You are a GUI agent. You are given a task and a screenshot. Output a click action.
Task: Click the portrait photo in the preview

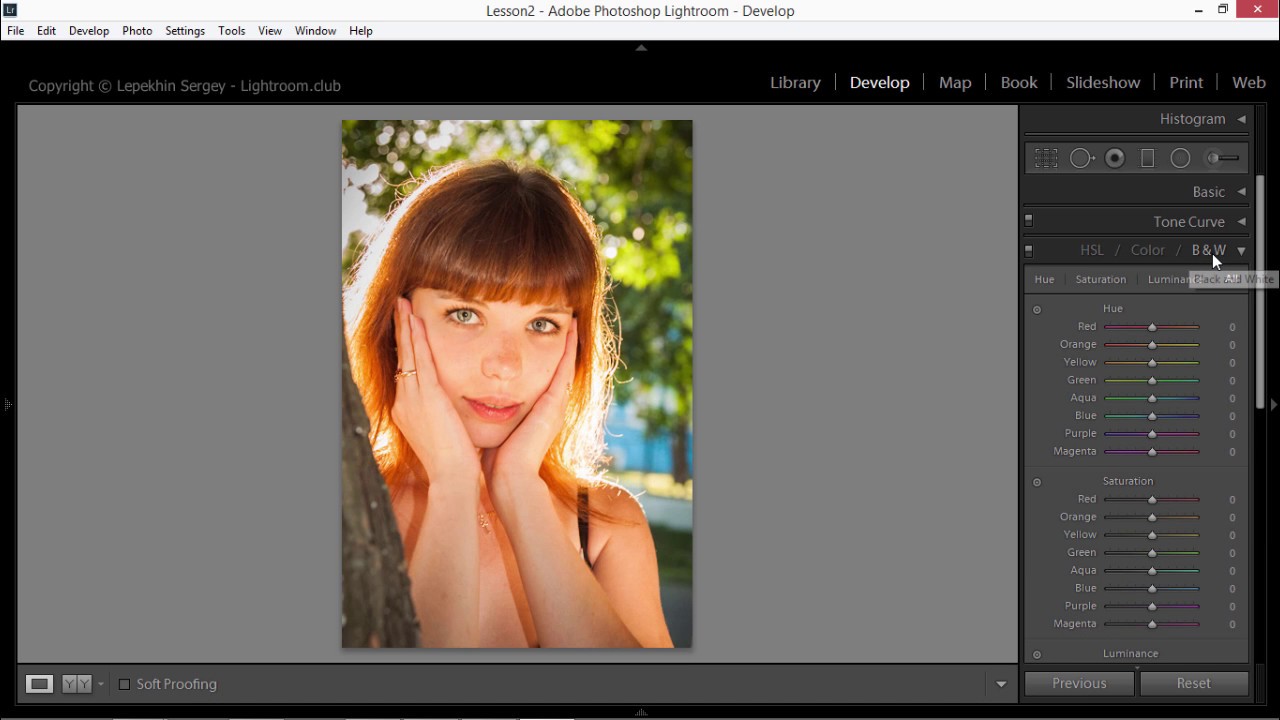click(517, 384)
